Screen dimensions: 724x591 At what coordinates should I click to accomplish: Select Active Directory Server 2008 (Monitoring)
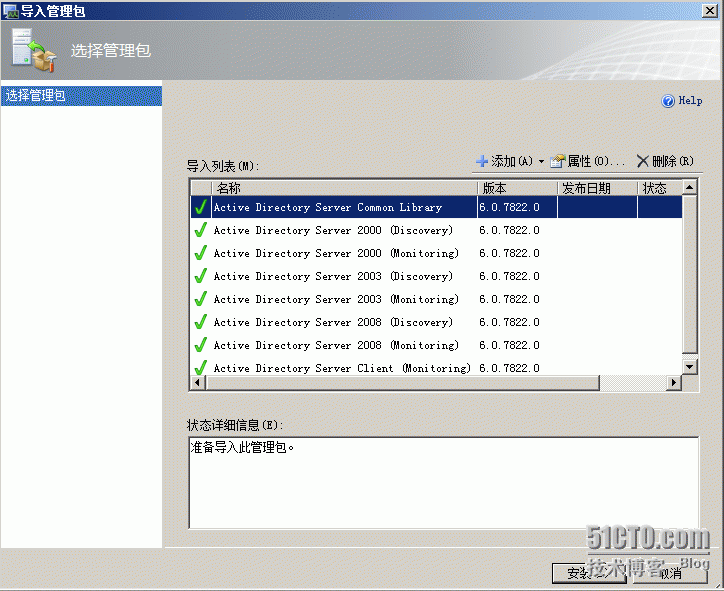click(x=436, y=345)
